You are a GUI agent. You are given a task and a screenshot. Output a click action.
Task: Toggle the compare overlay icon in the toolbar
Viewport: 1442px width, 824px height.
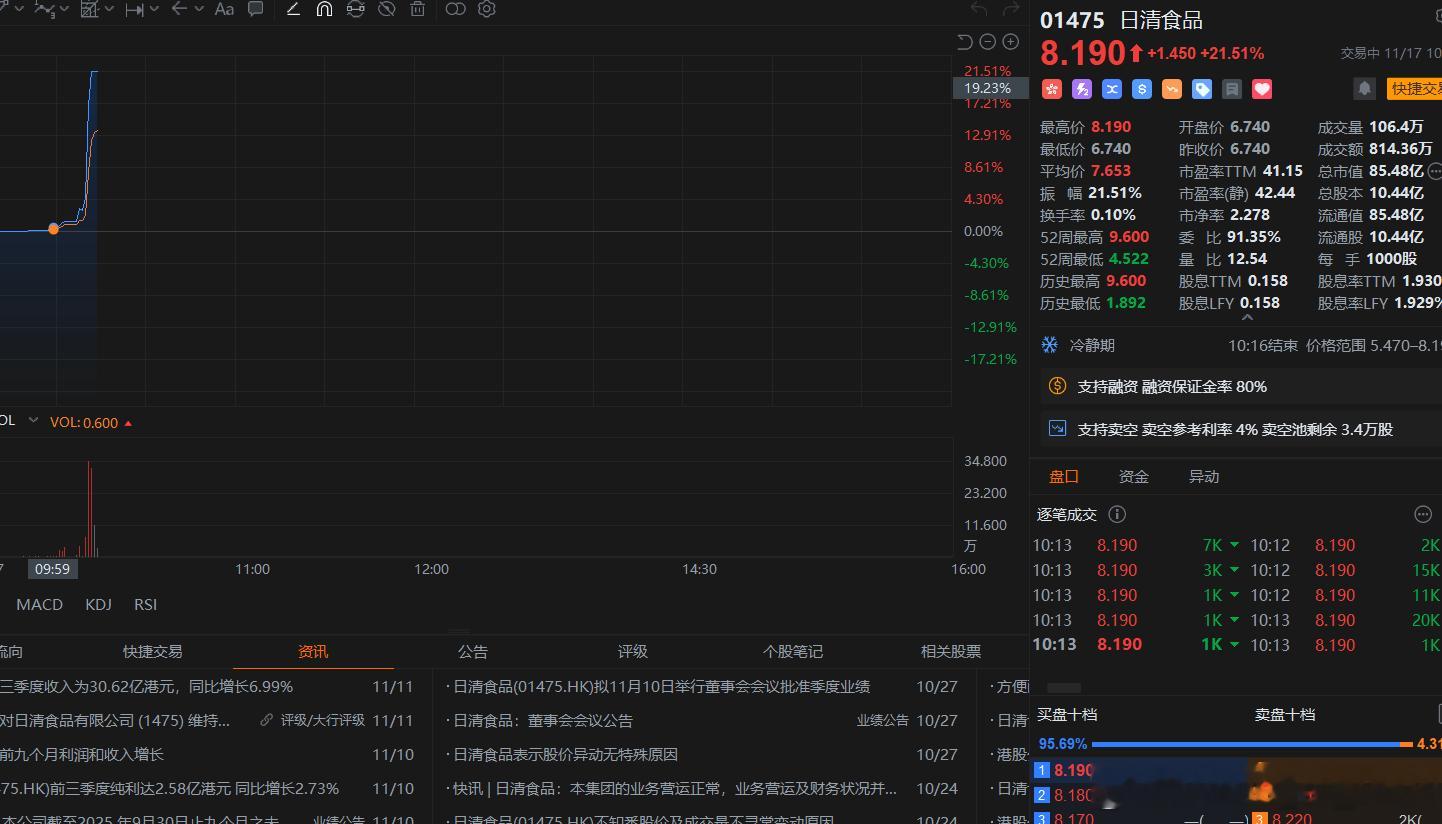coord(455,9)
